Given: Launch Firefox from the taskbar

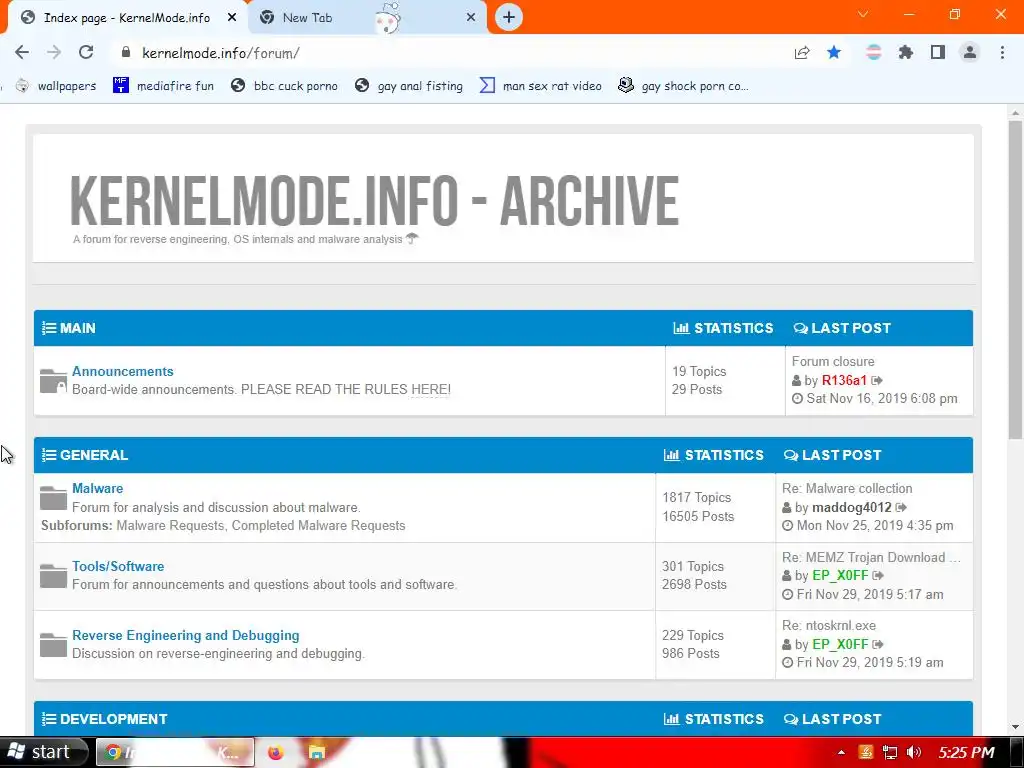Looking at the screenshot, I should (x=276, y=752).
